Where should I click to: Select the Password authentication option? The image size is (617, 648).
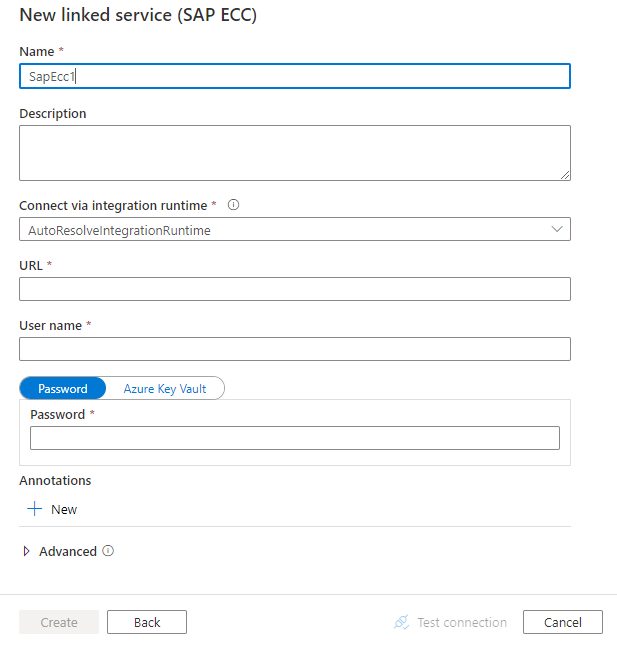click(63, 388)
